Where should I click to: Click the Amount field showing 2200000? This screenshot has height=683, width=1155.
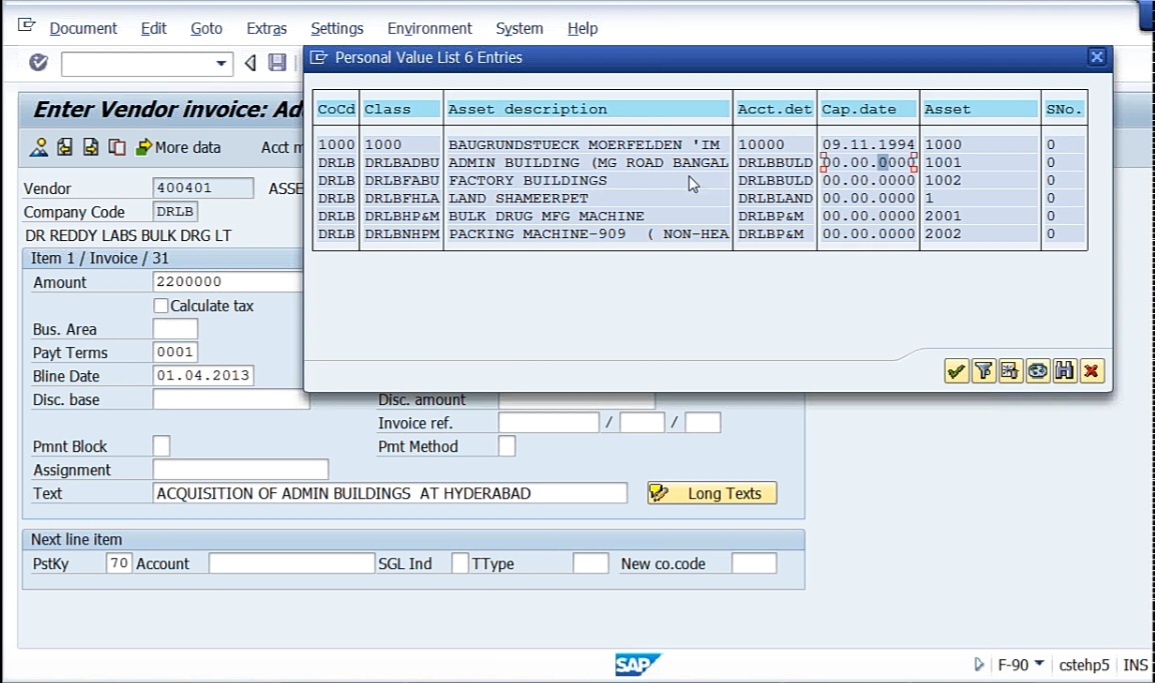coord(228,281)
